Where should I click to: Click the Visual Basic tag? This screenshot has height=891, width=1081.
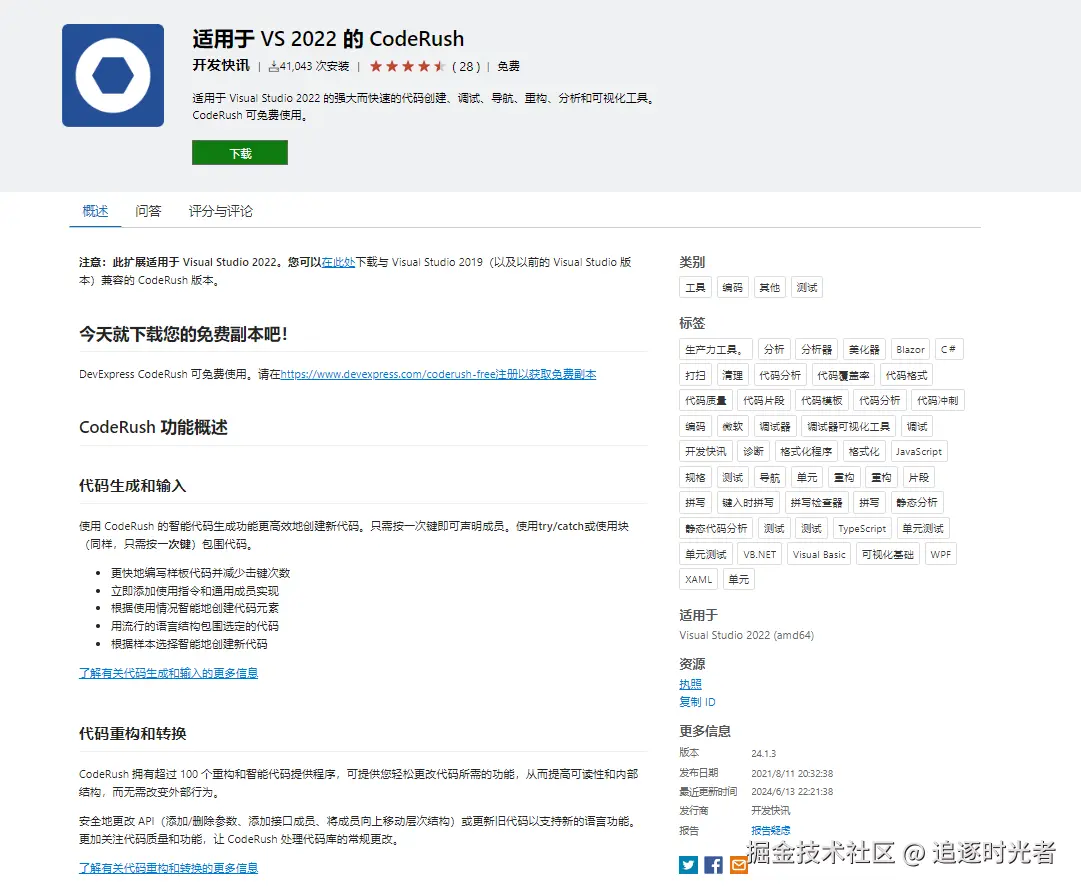(x=819, y=554)
